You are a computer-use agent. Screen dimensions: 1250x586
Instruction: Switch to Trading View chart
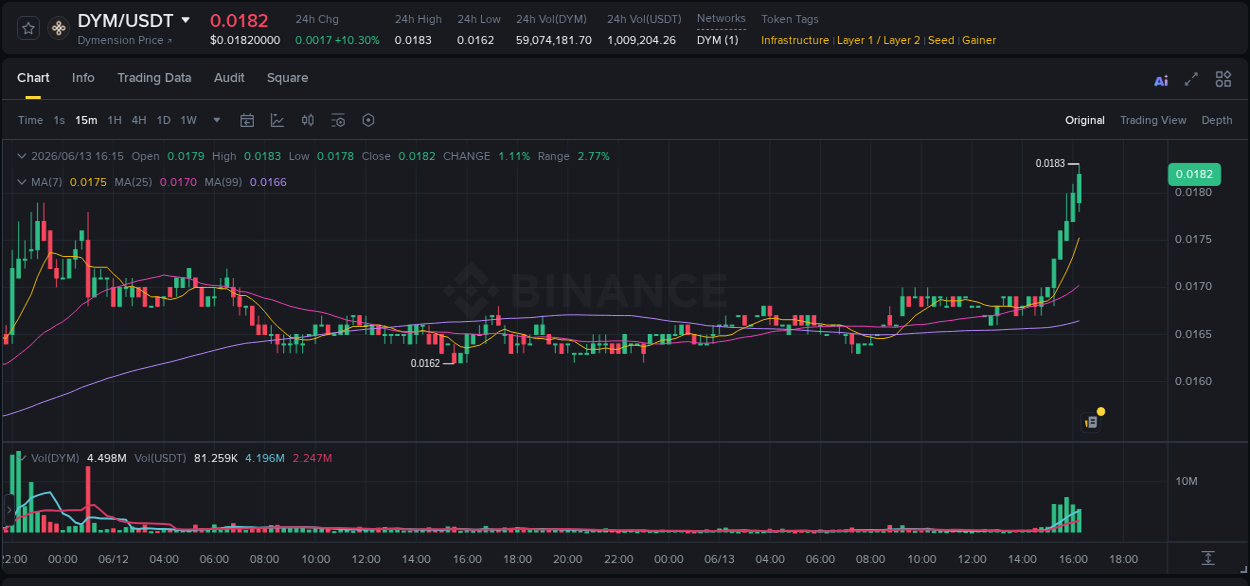(1153, 120)
